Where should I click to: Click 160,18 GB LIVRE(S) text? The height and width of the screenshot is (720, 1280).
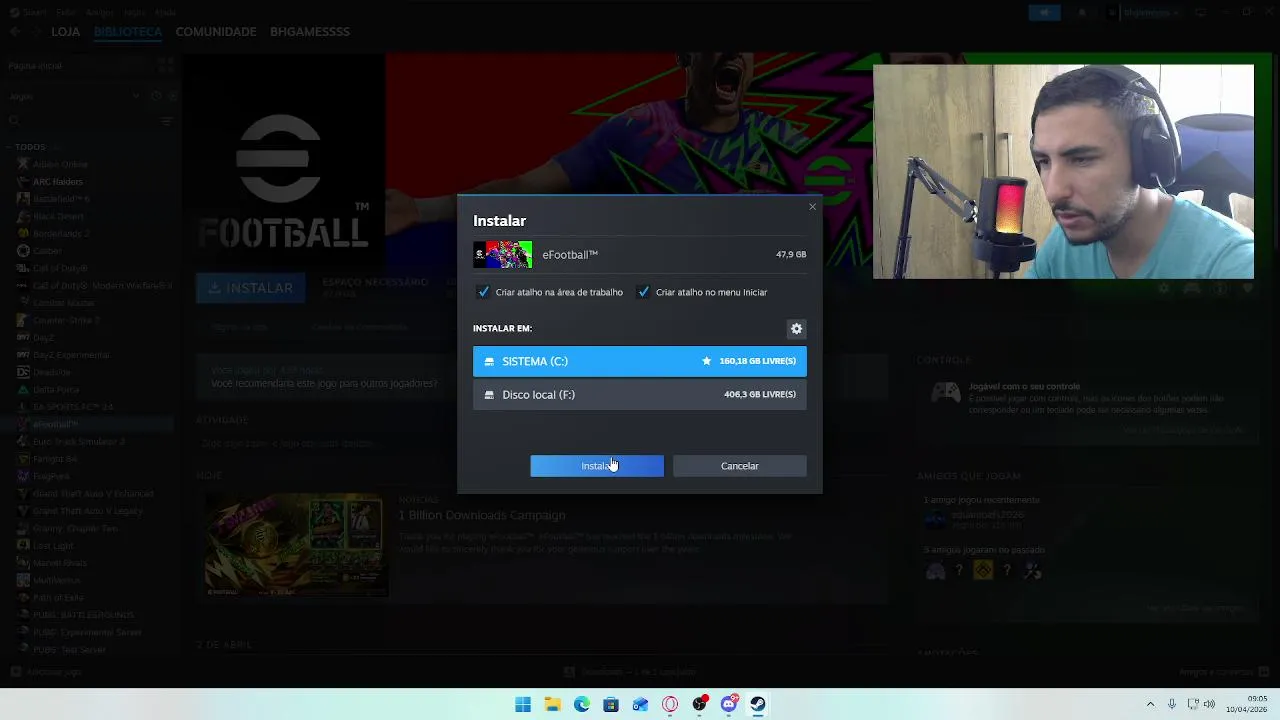[758, 361]
